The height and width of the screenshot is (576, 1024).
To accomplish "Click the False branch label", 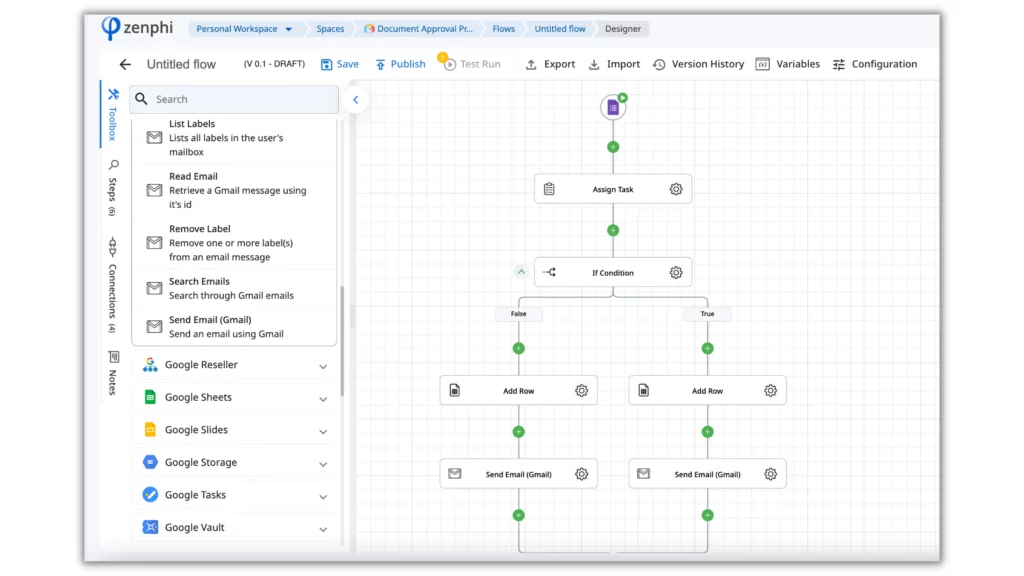I will (519, 314).
